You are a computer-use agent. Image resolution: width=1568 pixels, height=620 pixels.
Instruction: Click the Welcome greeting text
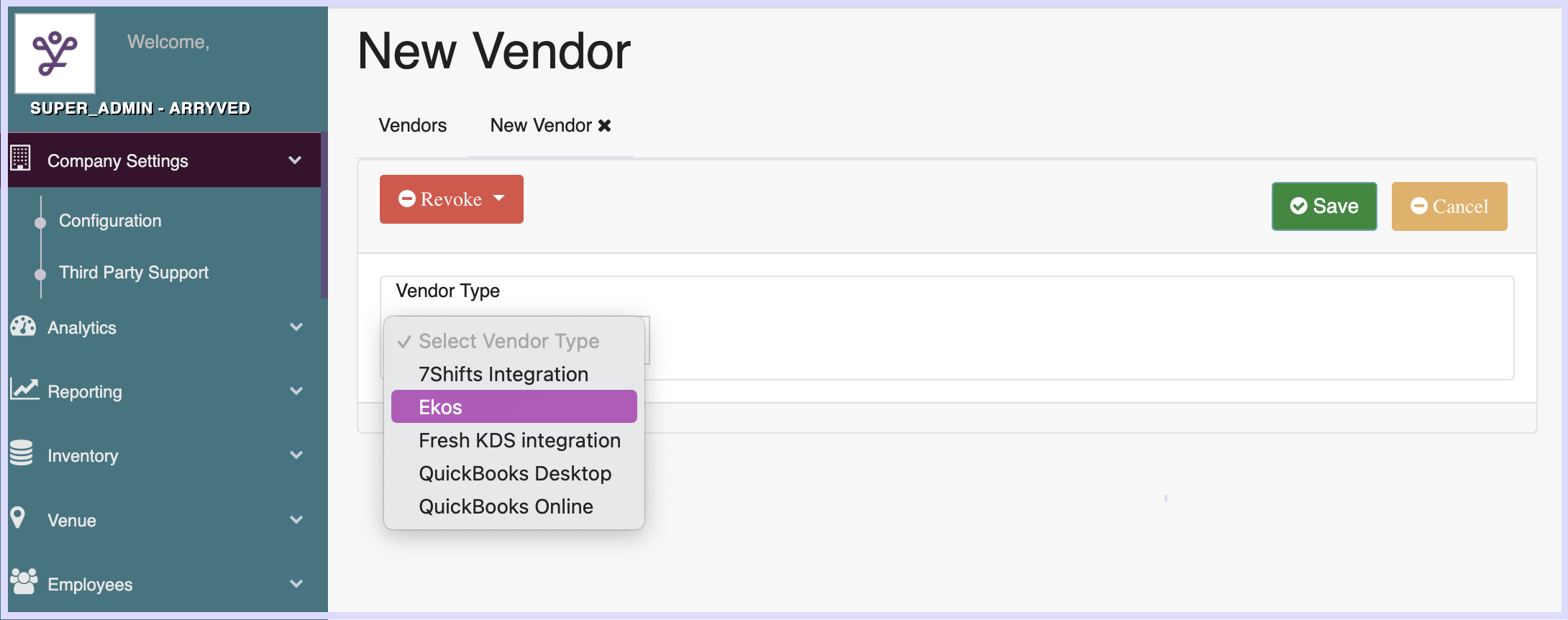click(x=168, y=42)
